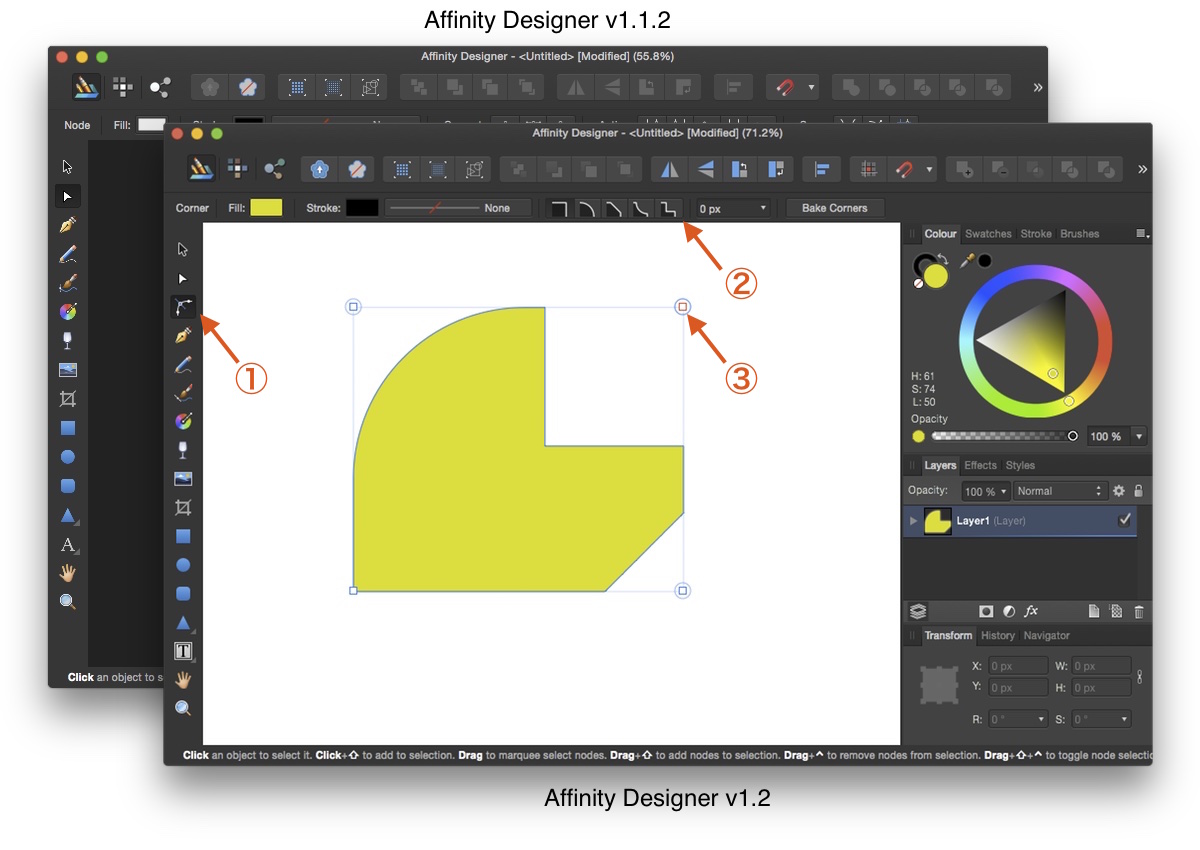The width and height of the screenshot is (1200, 850).
Task: Toggle grid display icon in front toolbar
Action: (x=870, y=169)
